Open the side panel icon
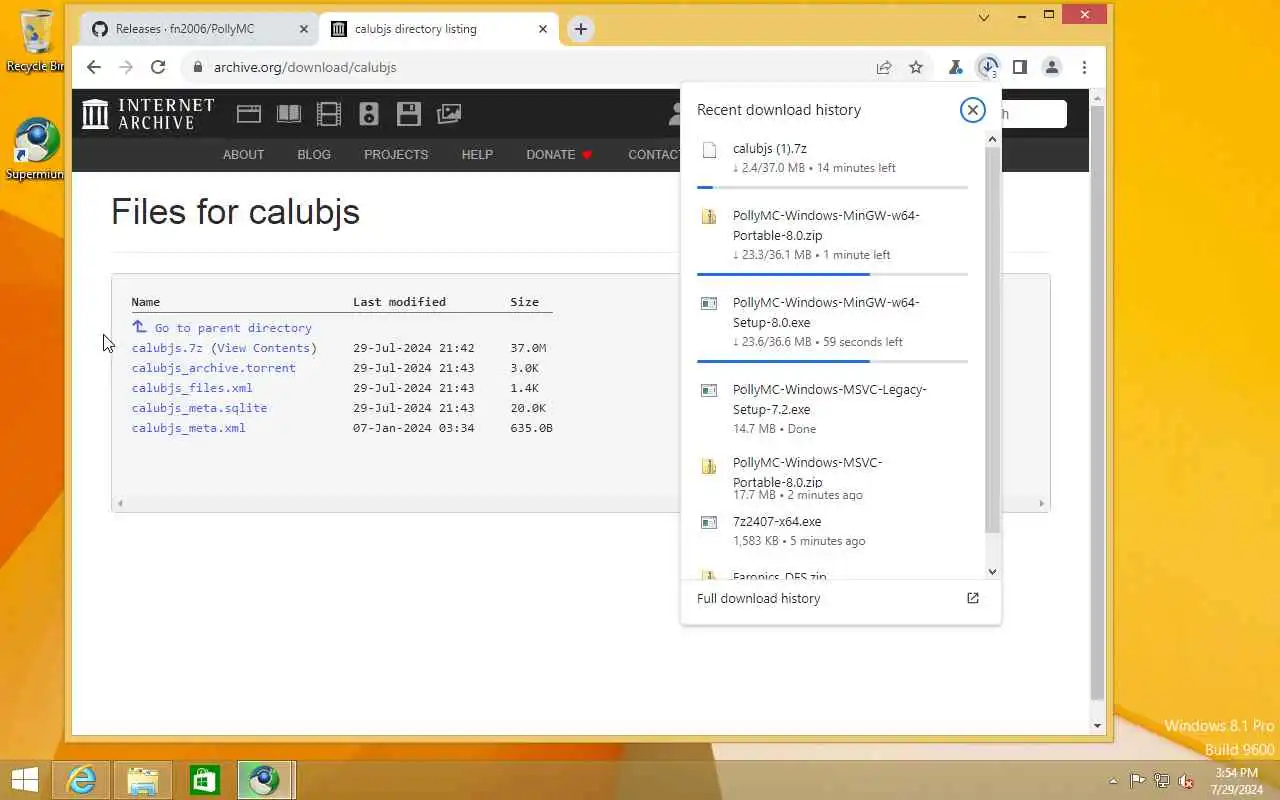This screenshot has height=800, width=1280. (1019, 67)
